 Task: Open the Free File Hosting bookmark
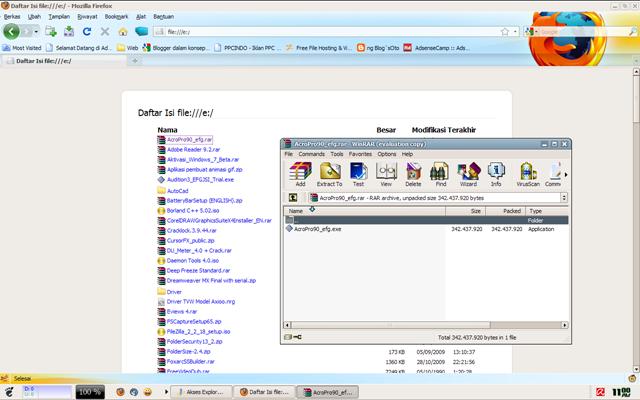click(319, 48)
